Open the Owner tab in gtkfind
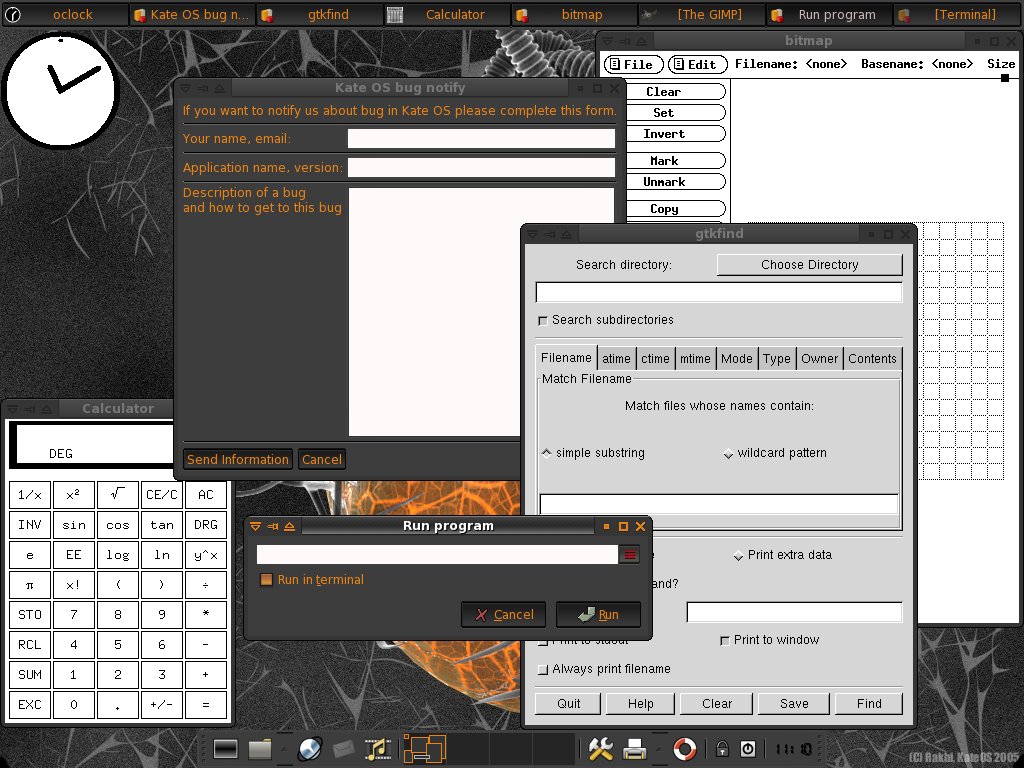The height and width of the screenshot is (768, 1024). (x=819, y=359)
